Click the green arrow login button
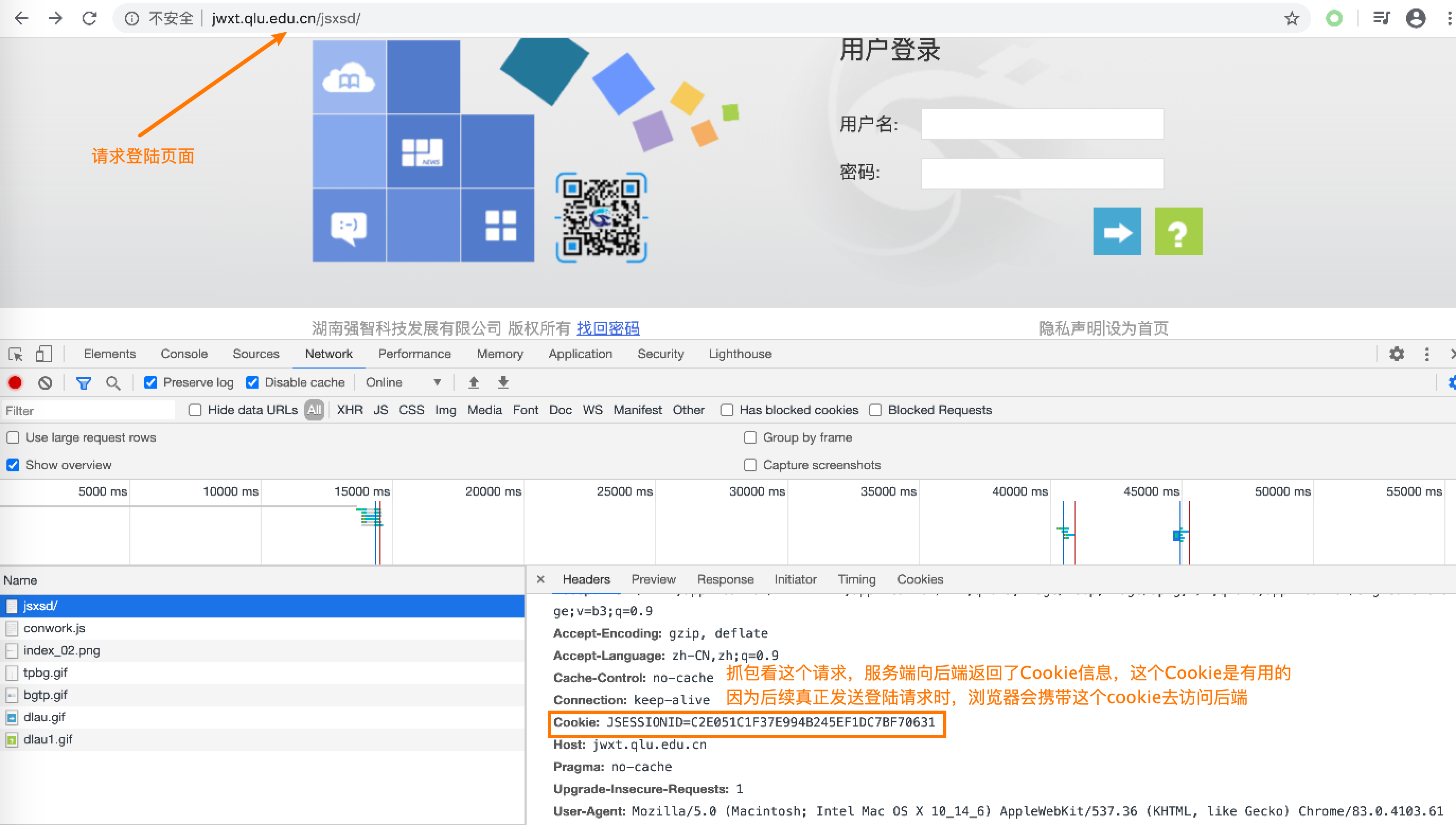This screenshot has height=825, width=1456. 1117,231
